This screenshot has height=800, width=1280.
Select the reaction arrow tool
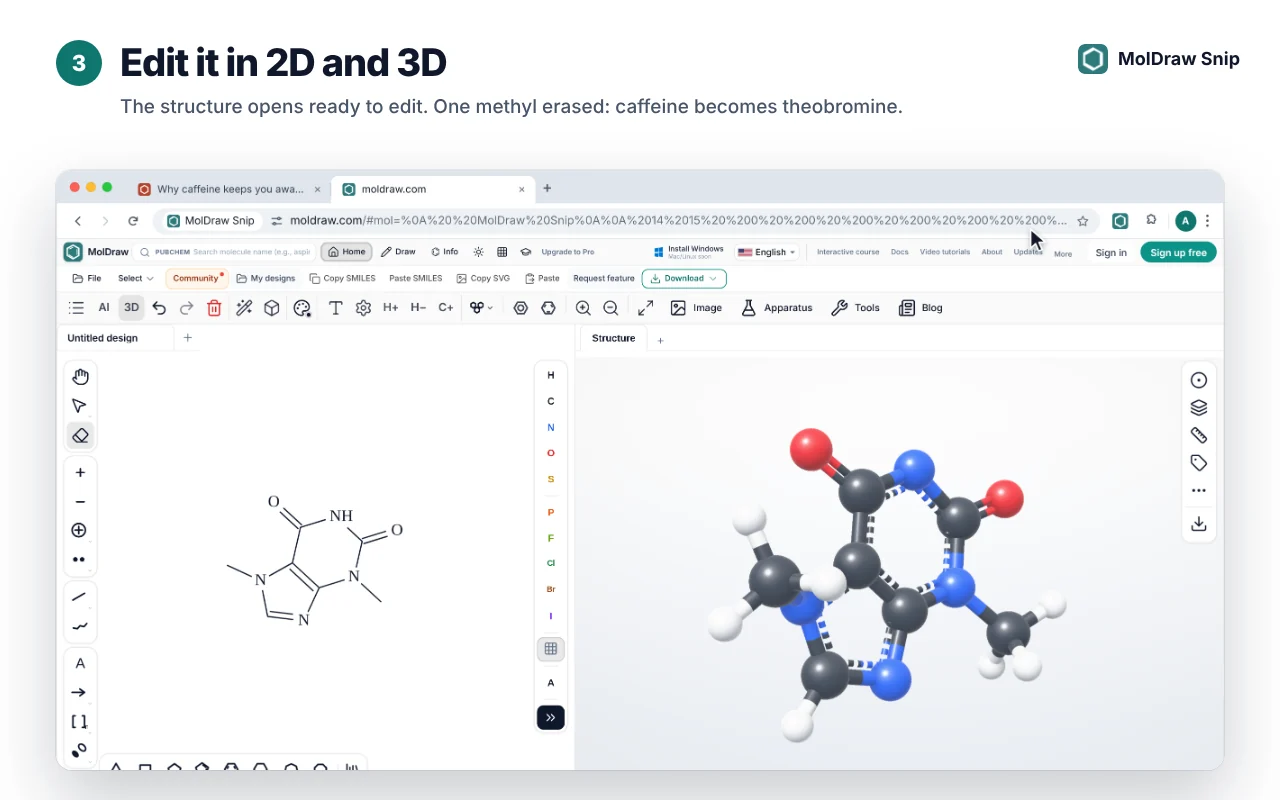point(80,692)
